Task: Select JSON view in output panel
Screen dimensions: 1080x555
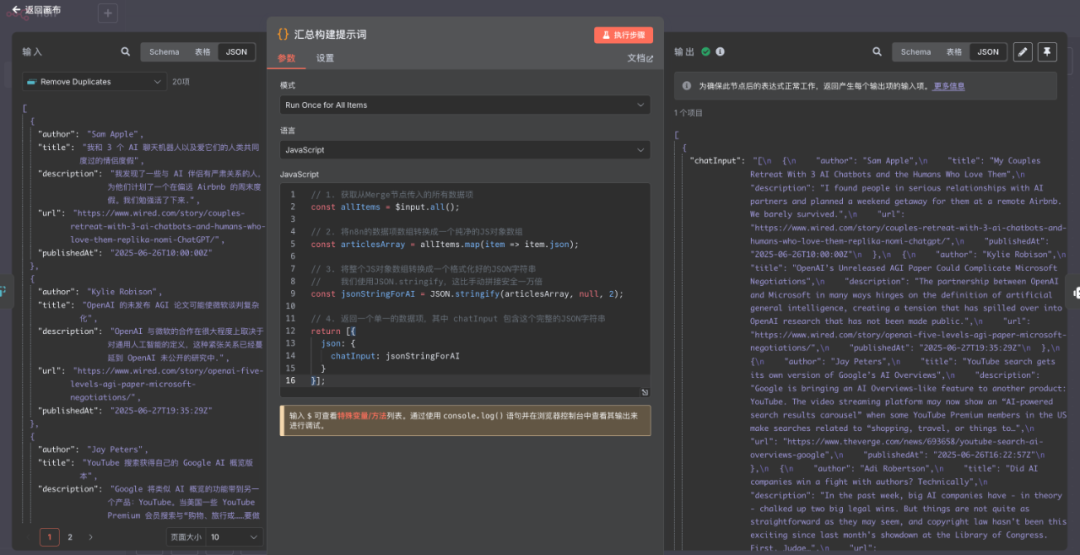Action: coord(988,52)
